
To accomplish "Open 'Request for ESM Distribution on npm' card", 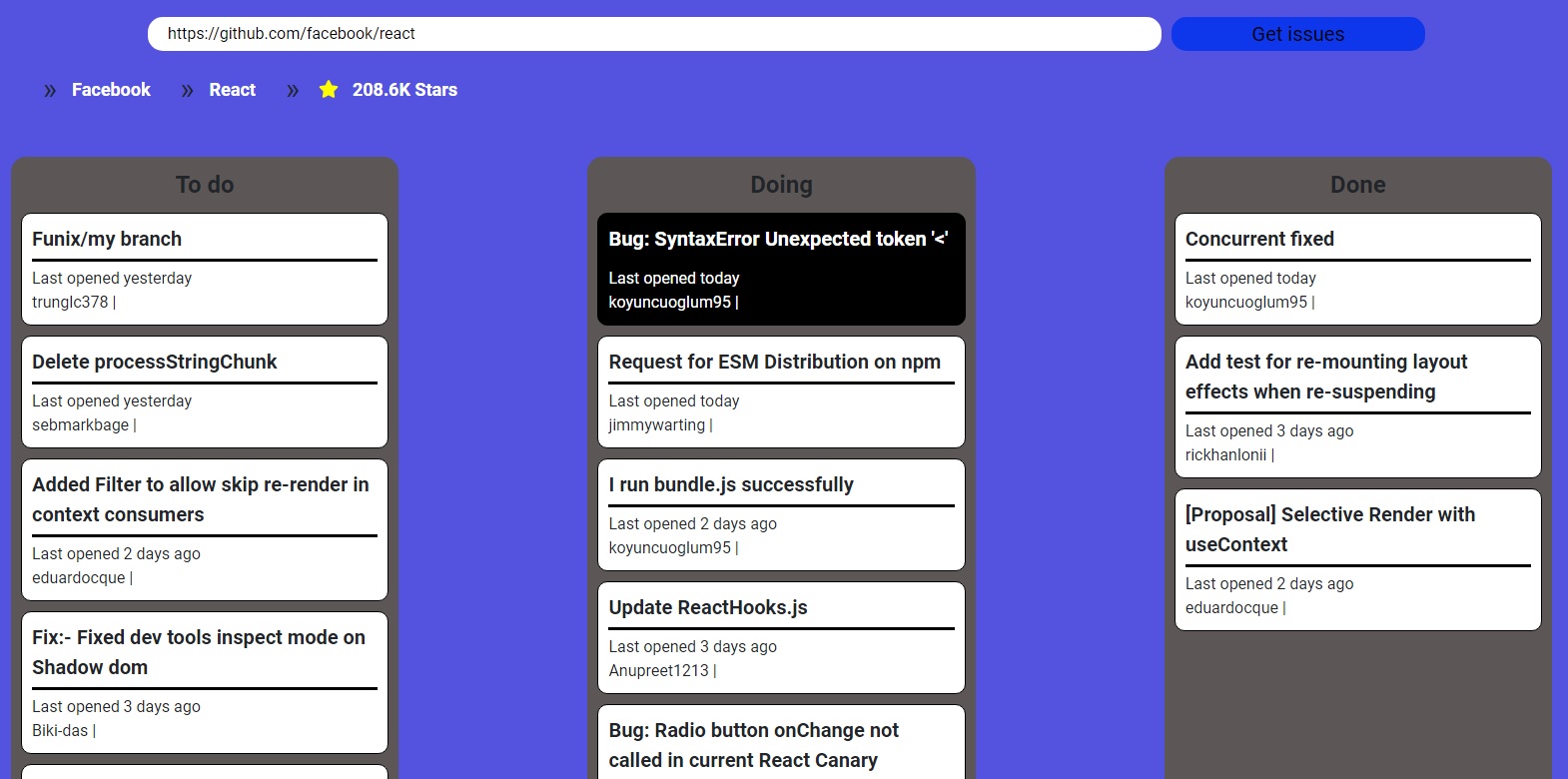I will pyautogui.click(x=781, y=391).
